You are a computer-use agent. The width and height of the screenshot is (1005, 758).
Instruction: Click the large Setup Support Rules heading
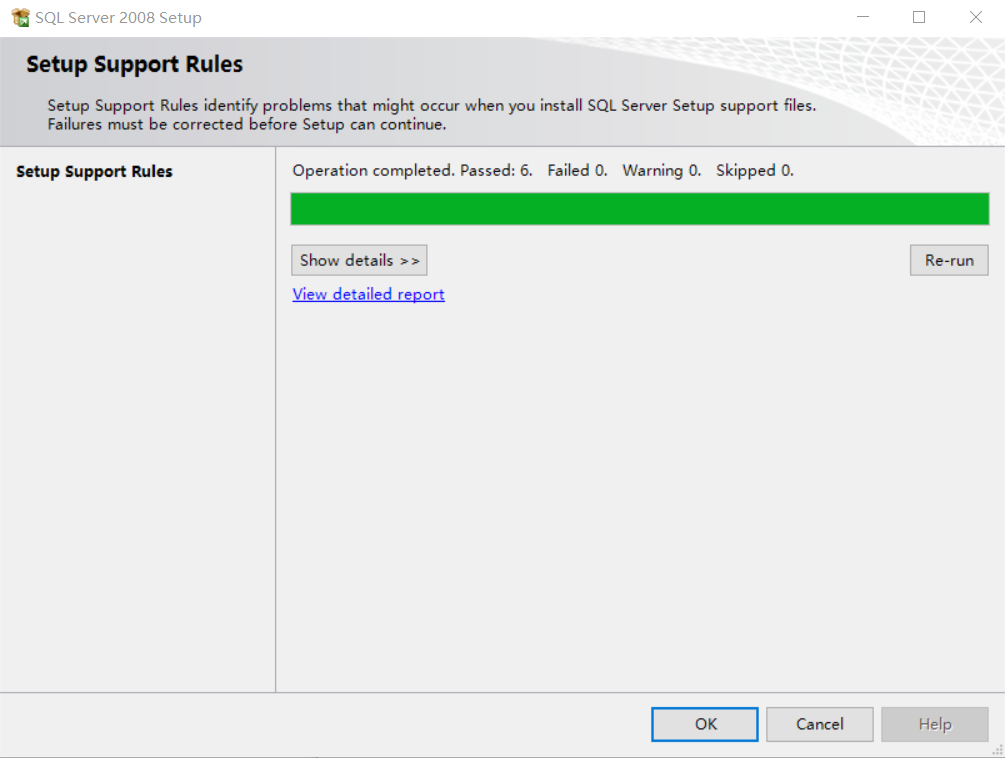[135, 64]
